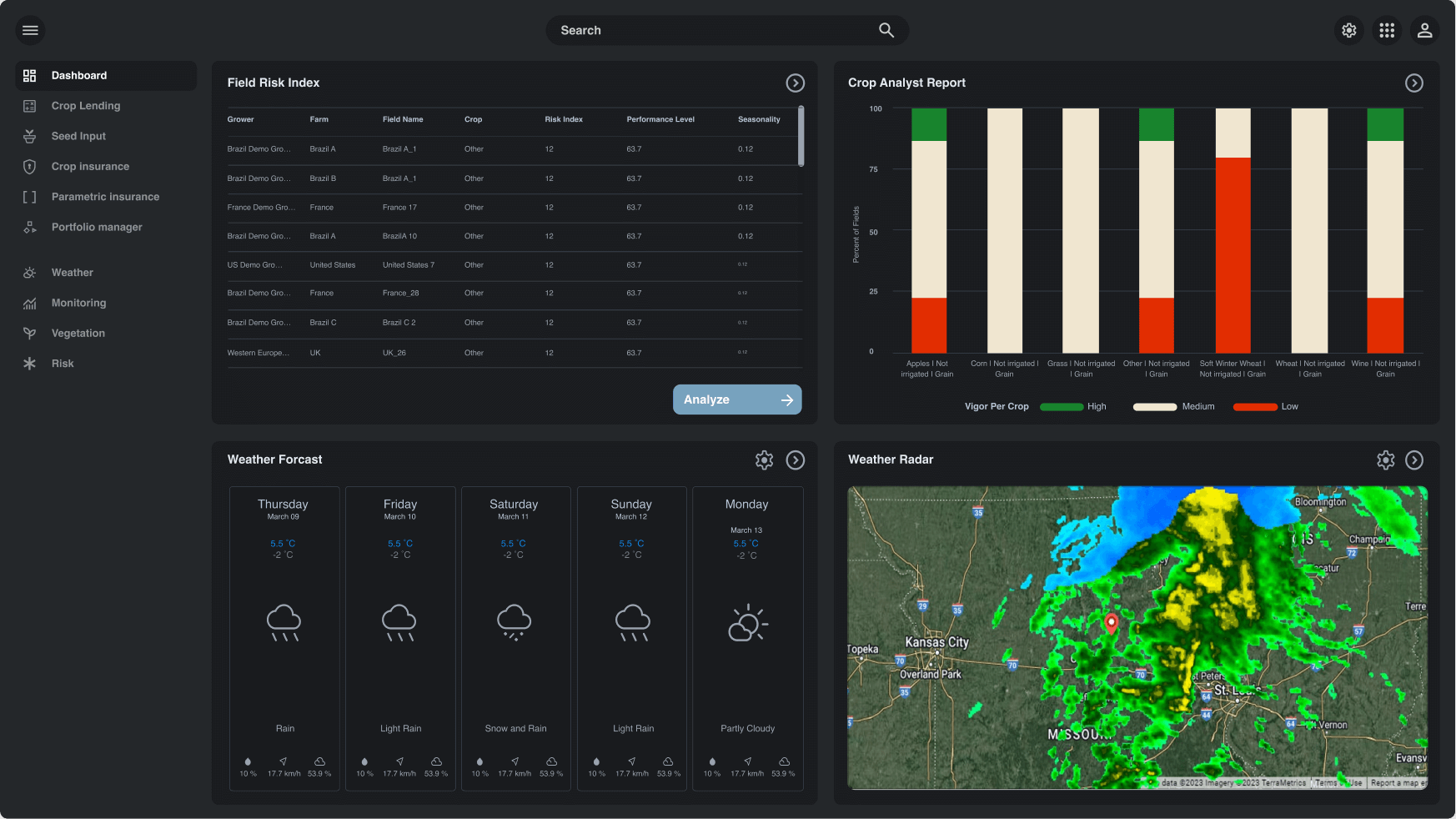Image resolution: width=1456 pixels, height=819 pixels.
Task: Open the Crop Lending section
Action: click(x=84, y=105)
